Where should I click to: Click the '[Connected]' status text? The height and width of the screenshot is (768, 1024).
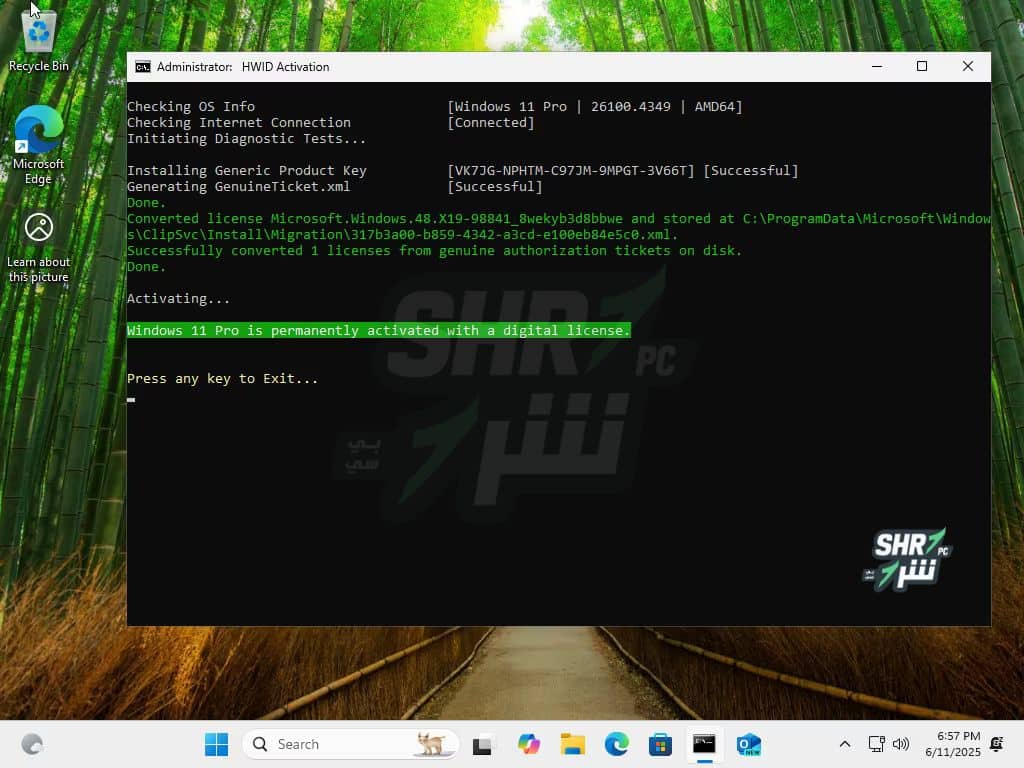click(x=490, y=123)
